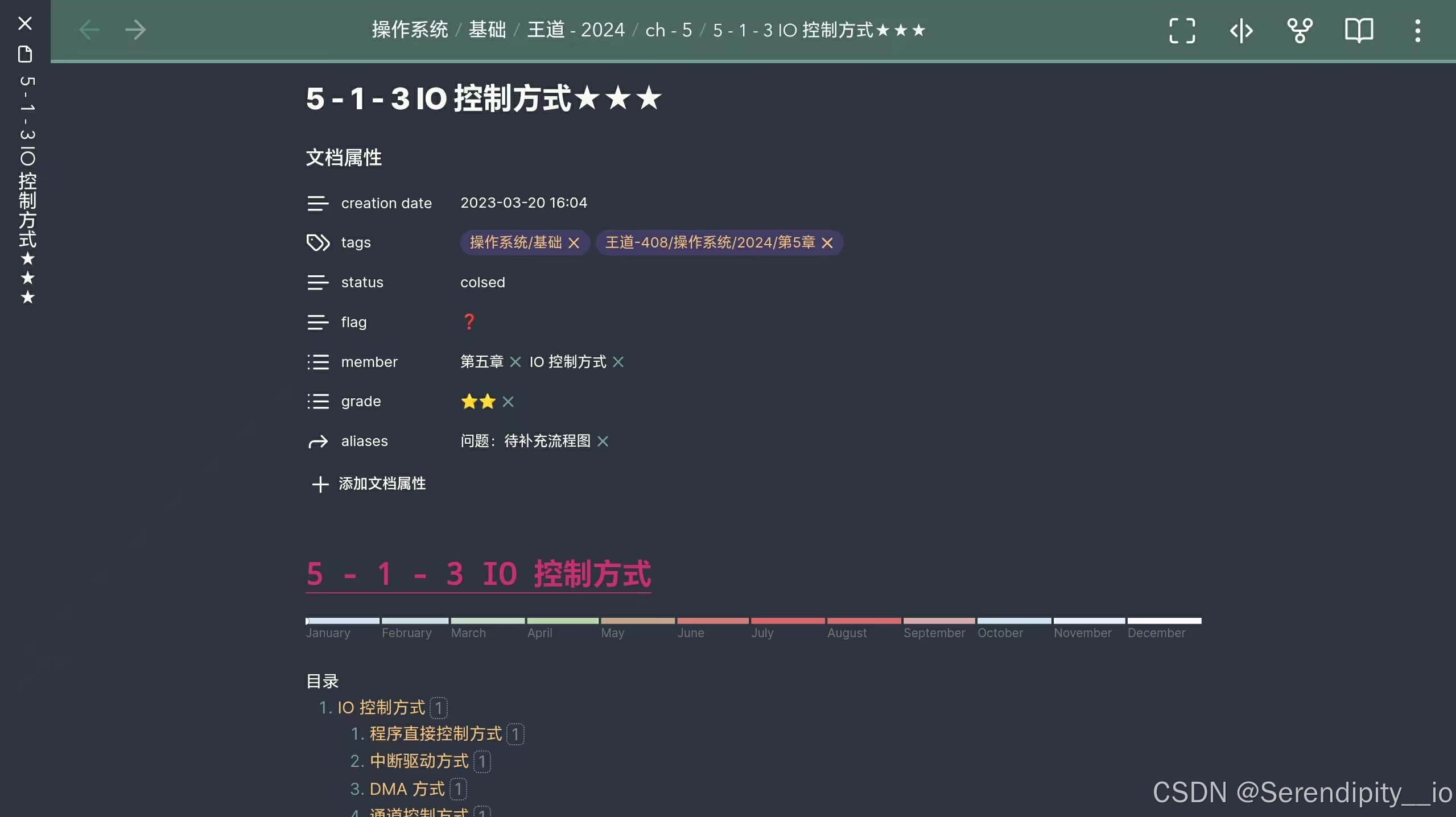
Task: Delete the two-star grade value
Action: pos(508,402)
